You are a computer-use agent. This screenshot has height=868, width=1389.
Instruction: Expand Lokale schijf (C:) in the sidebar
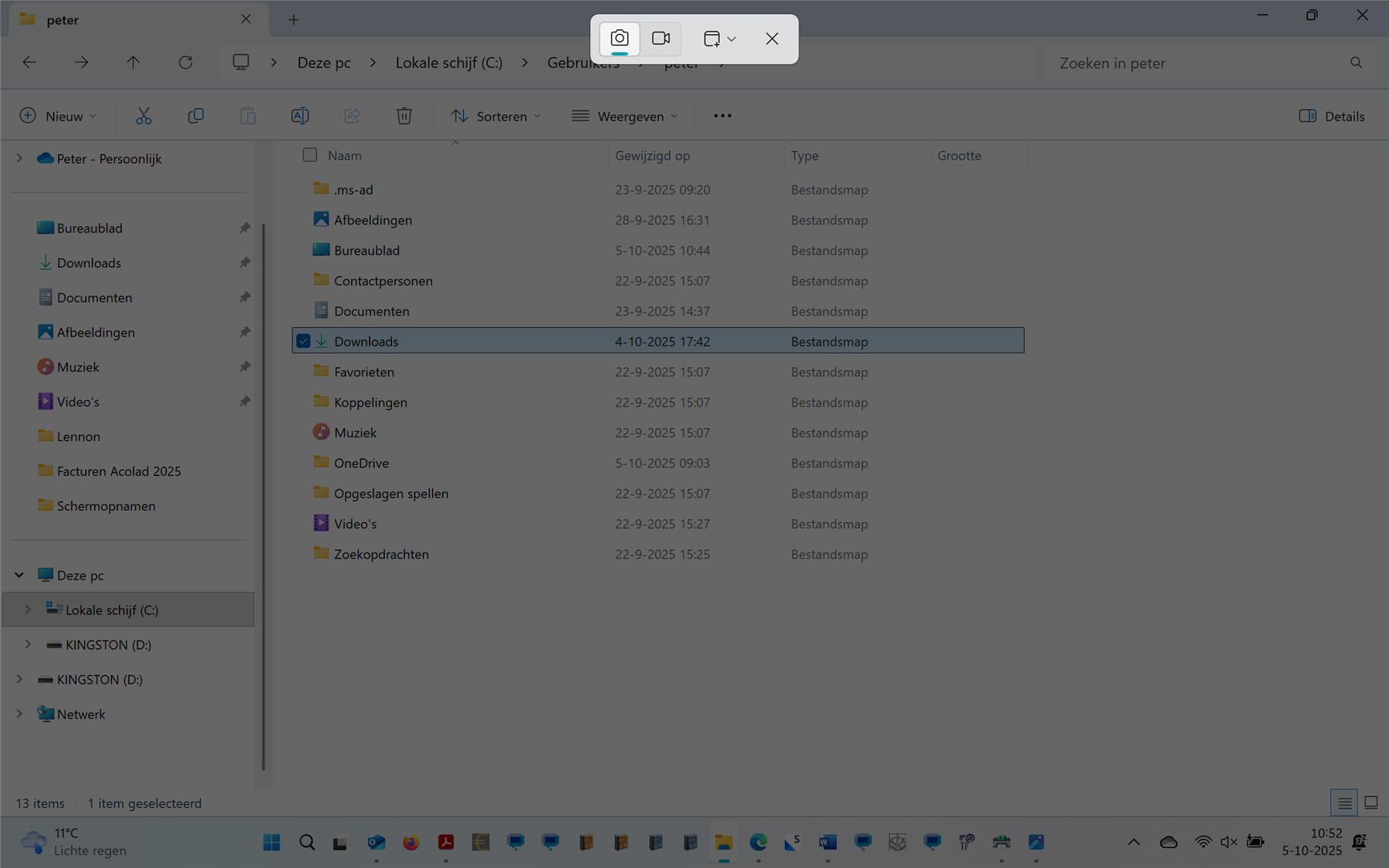pos(29,610)
